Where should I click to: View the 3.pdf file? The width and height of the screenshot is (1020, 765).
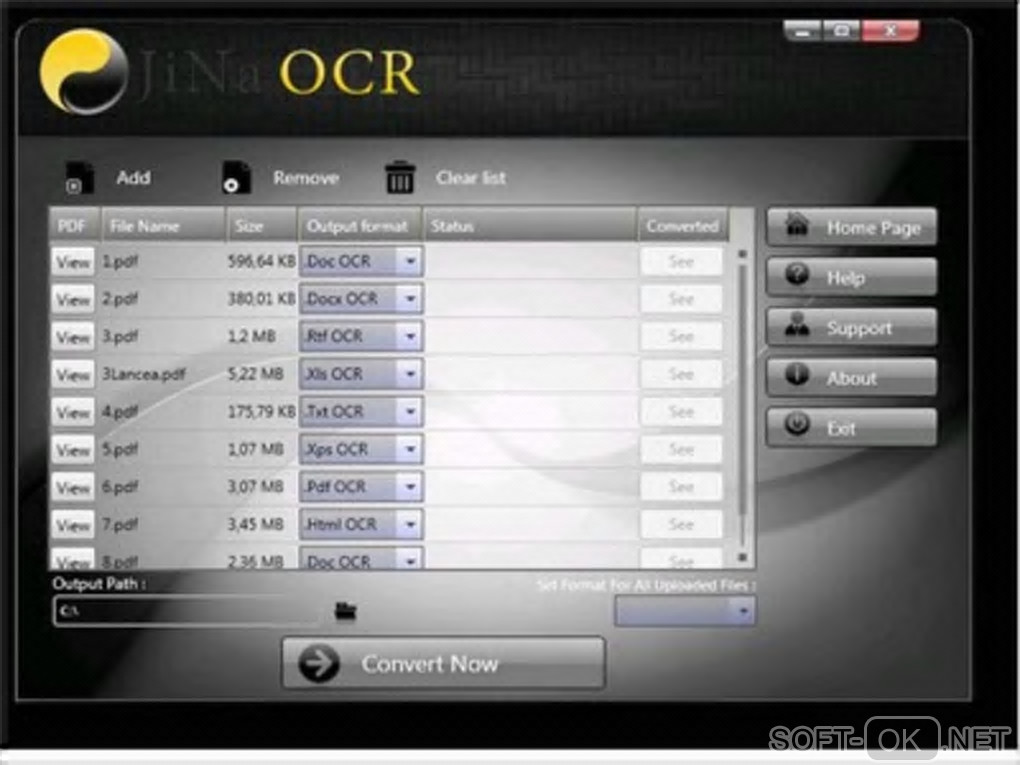73,337
